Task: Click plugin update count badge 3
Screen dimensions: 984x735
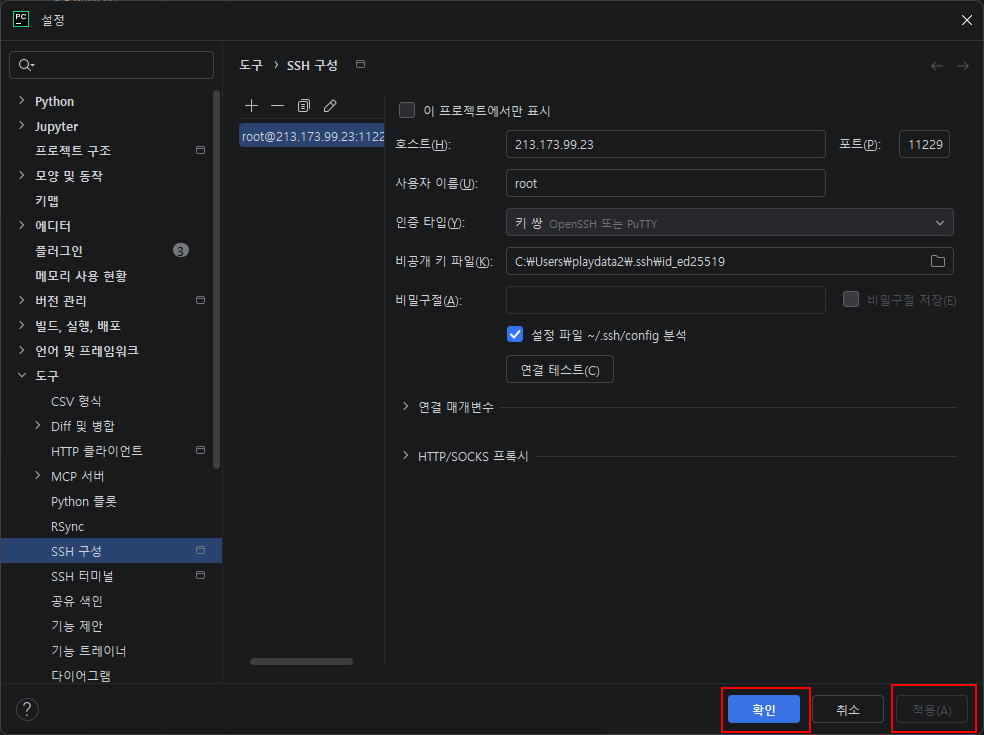Action: tap(181, 250)
